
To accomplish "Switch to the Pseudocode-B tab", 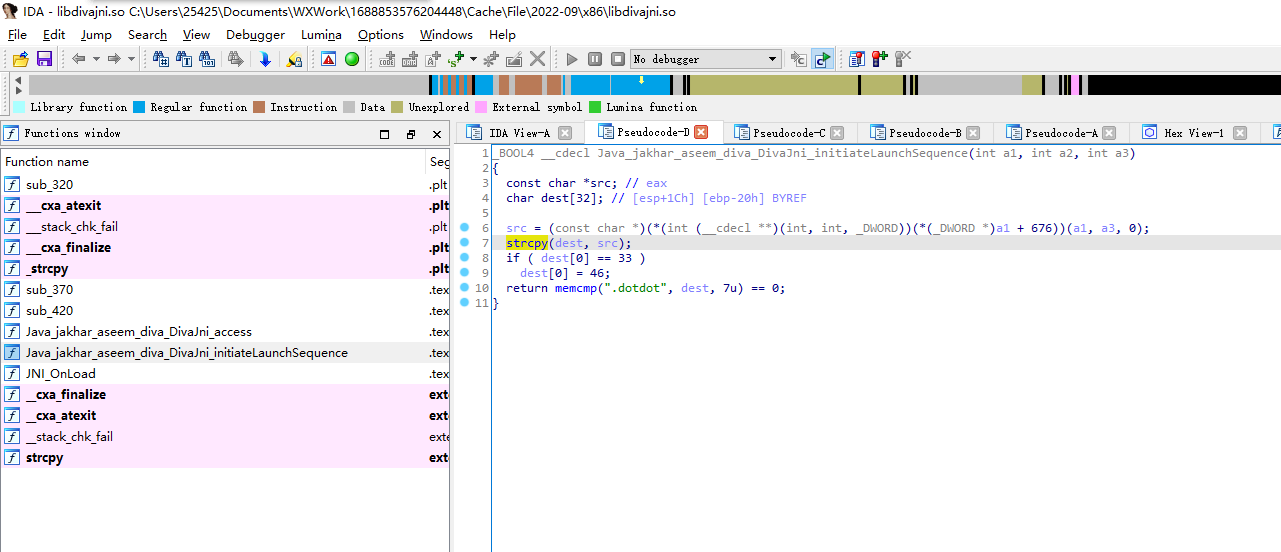I will click(925, 132).
